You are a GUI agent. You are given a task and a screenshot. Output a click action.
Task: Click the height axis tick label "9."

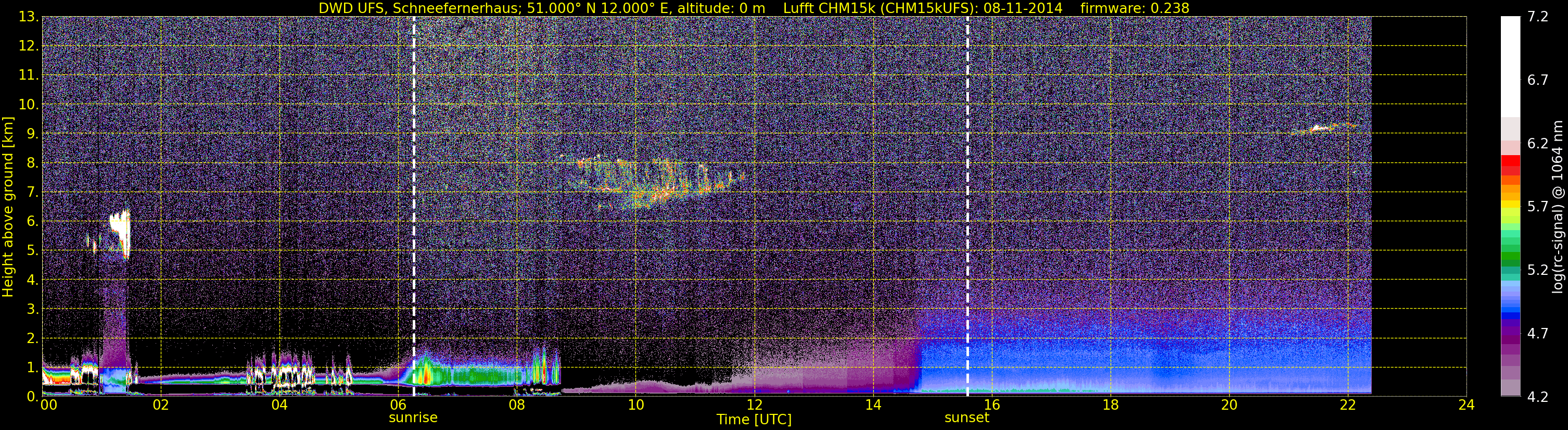[32, 134]
